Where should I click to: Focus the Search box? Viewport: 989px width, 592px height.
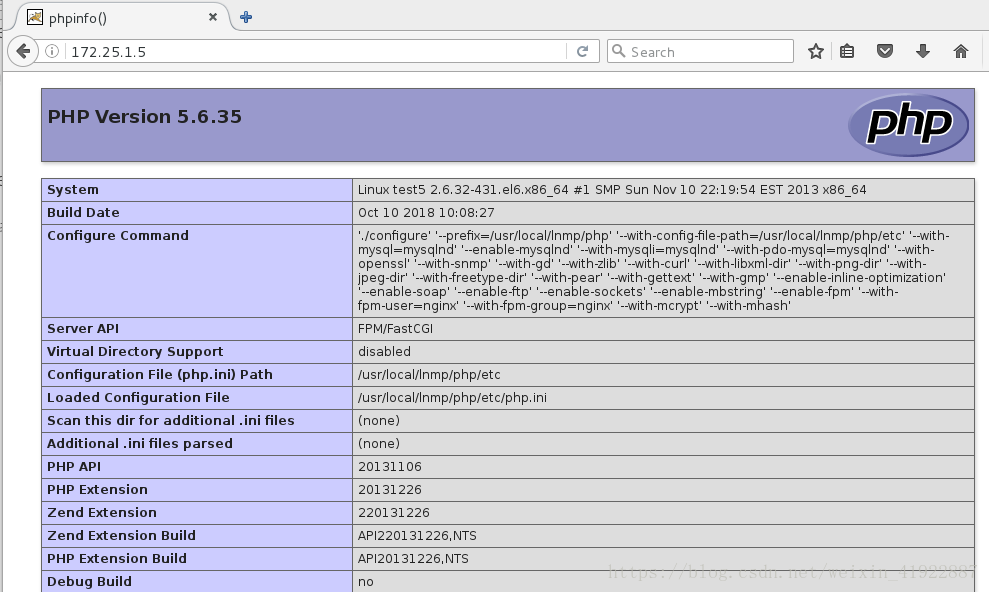coord(700,51)
